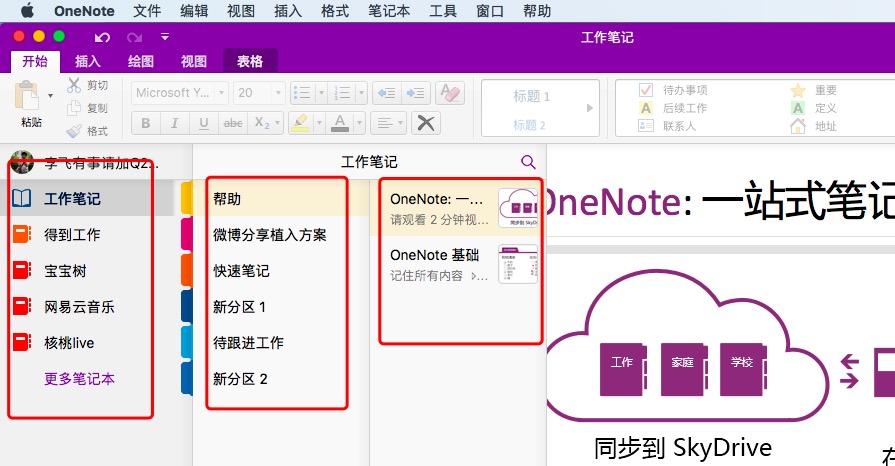Apply the 地址 address tag
The image size is (895, 466).
click(813, 126)
